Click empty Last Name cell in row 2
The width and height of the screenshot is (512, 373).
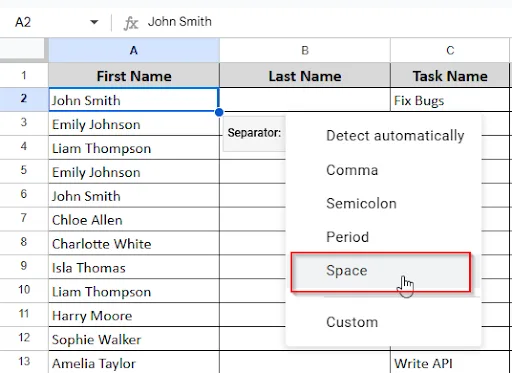pos(305,100)
